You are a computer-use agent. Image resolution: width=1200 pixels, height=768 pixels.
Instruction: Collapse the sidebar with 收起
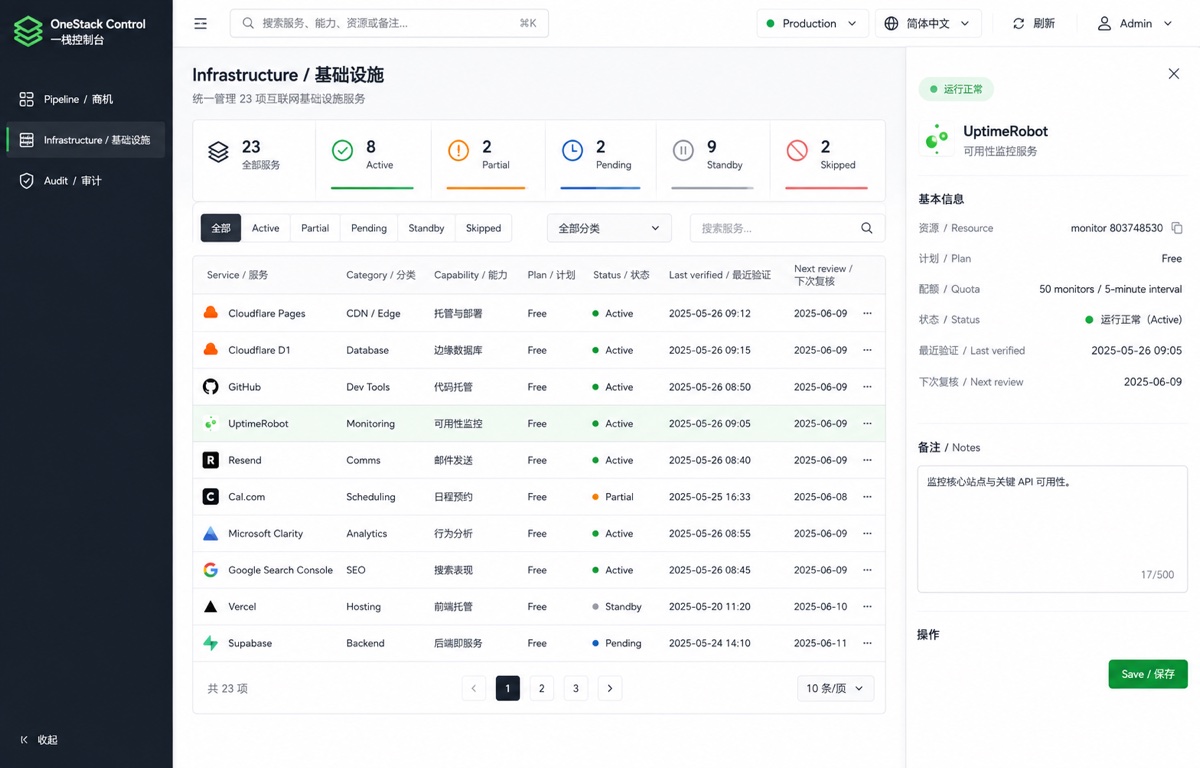coord(40,740)
